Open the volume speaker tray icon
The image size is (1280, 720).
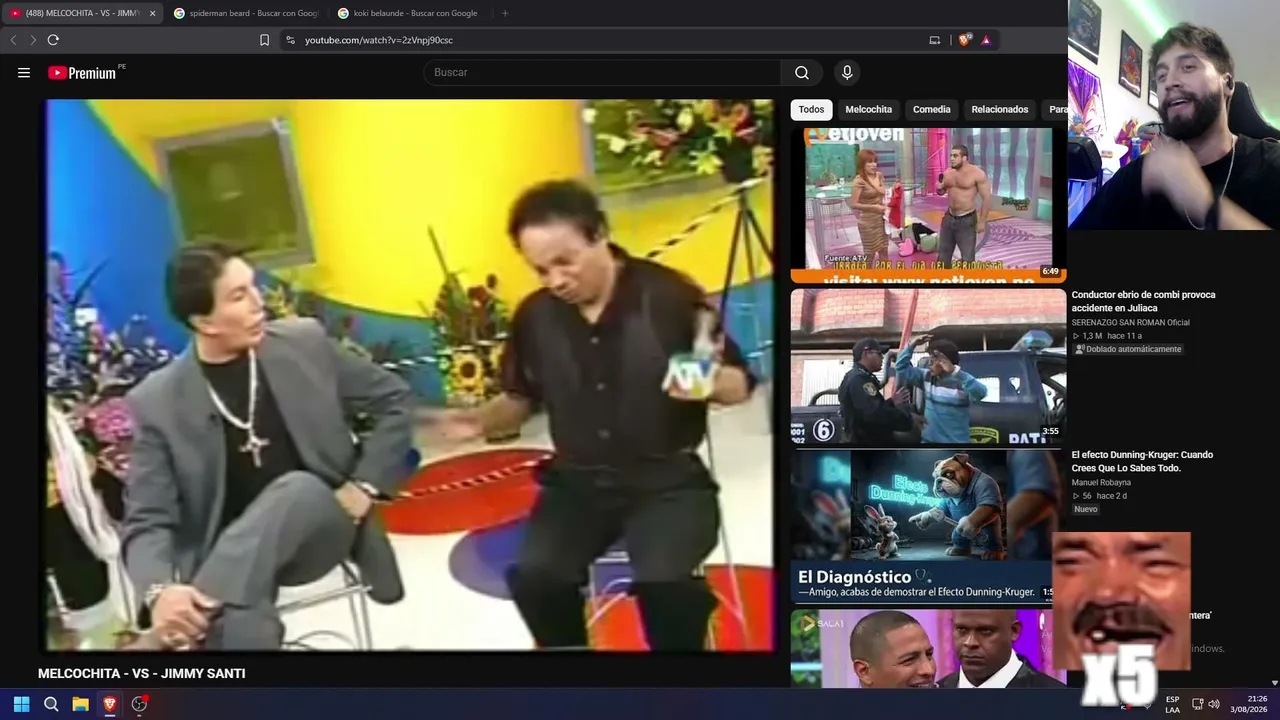point(1214,704)
